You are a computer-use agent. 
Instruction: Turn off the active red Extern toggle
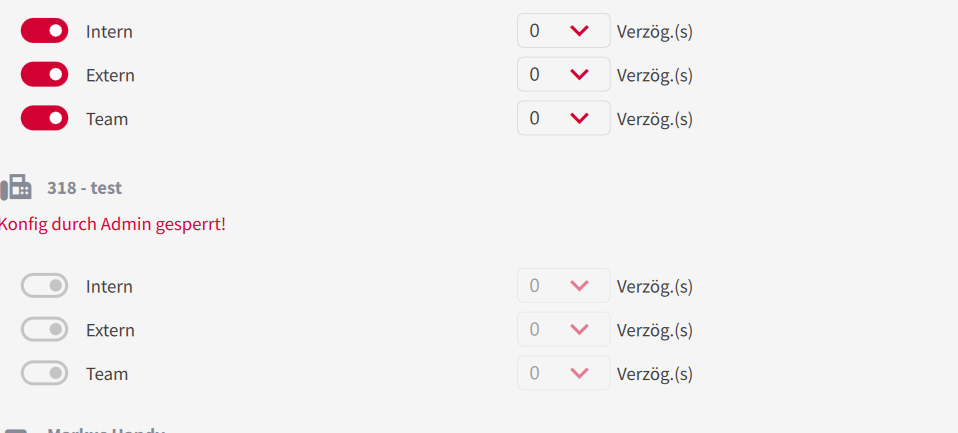click(x=44, y=75)
